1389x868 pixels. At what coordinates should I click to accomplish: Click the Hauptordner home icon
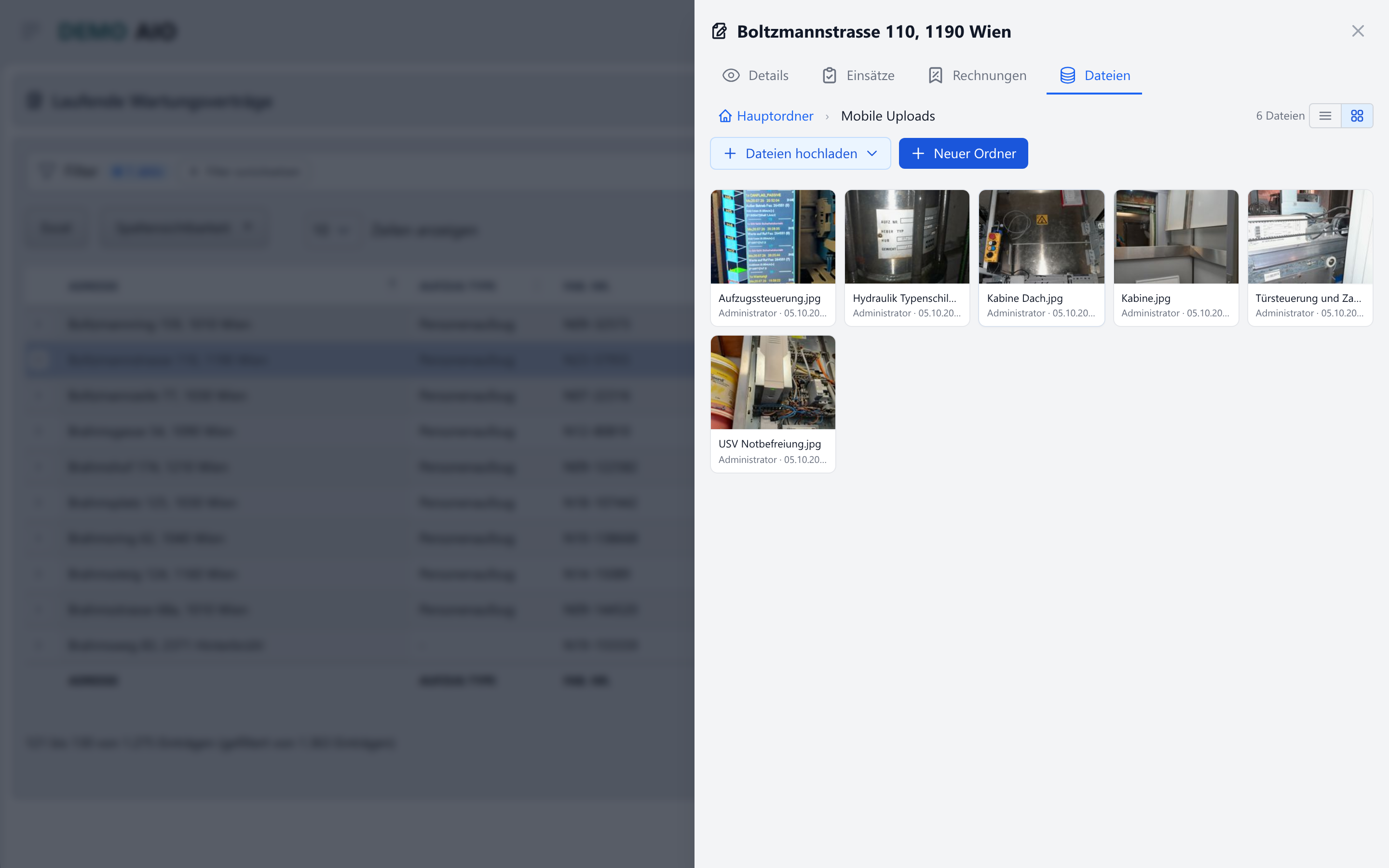point(725,116)
